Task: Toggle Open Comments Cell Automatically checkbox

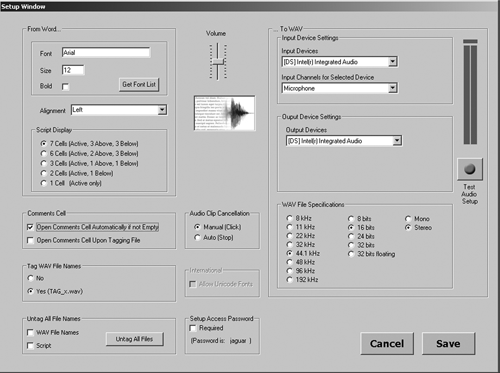Action: coord(30,227)
